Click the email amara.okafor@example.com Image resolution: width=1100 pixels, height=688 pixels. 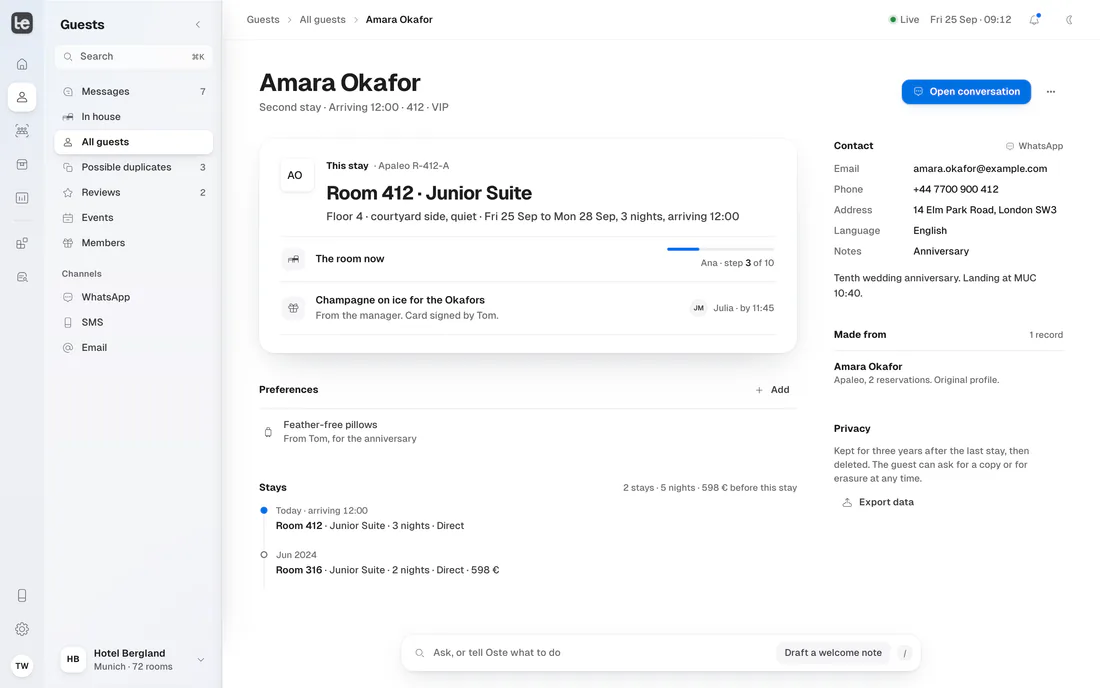[x=980, y=168]
